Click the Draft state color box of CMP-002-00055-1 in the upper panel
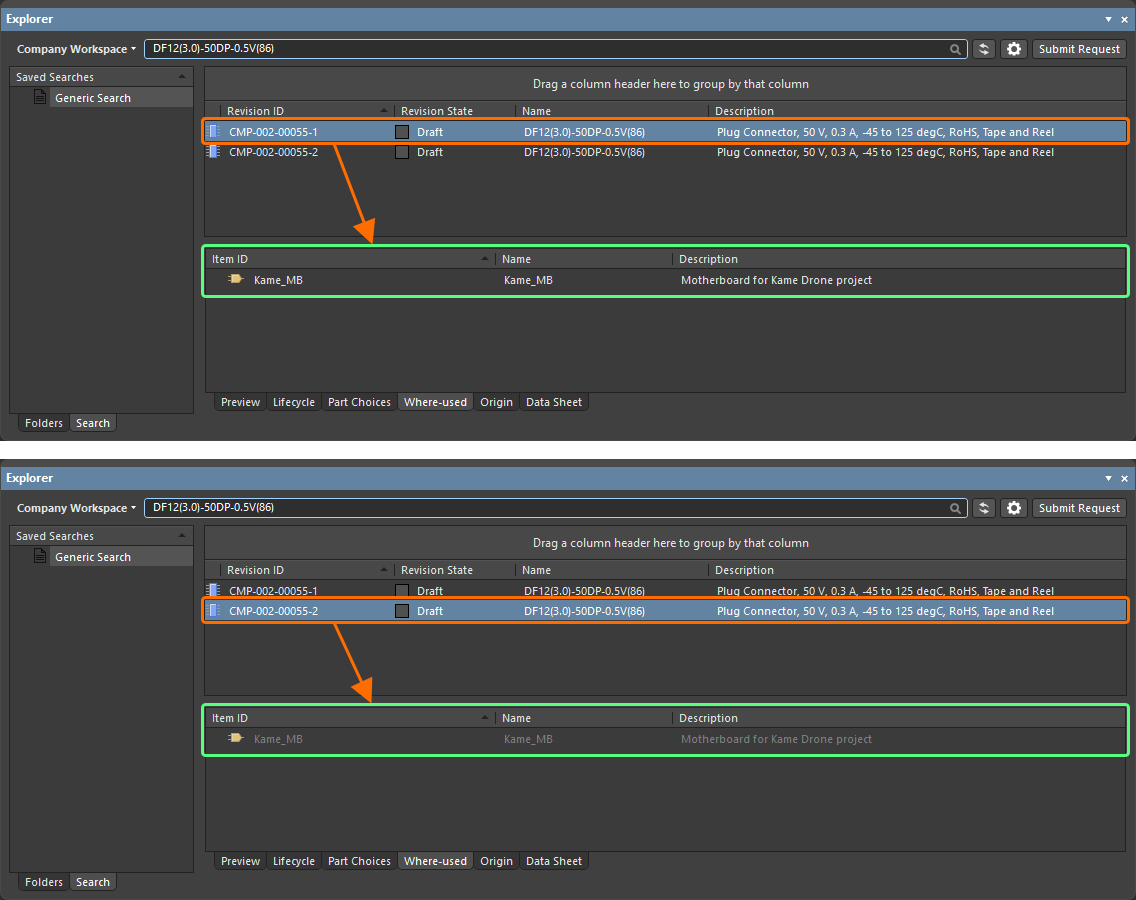The image size is (1136, 900). [x=402, y=132]
